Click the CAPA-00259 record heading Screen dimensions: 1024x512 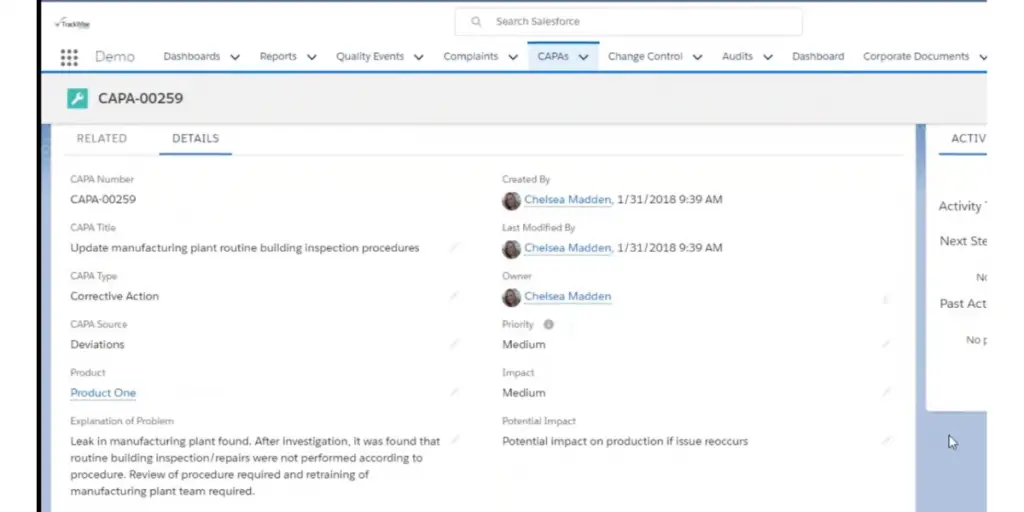pos(140,99)
